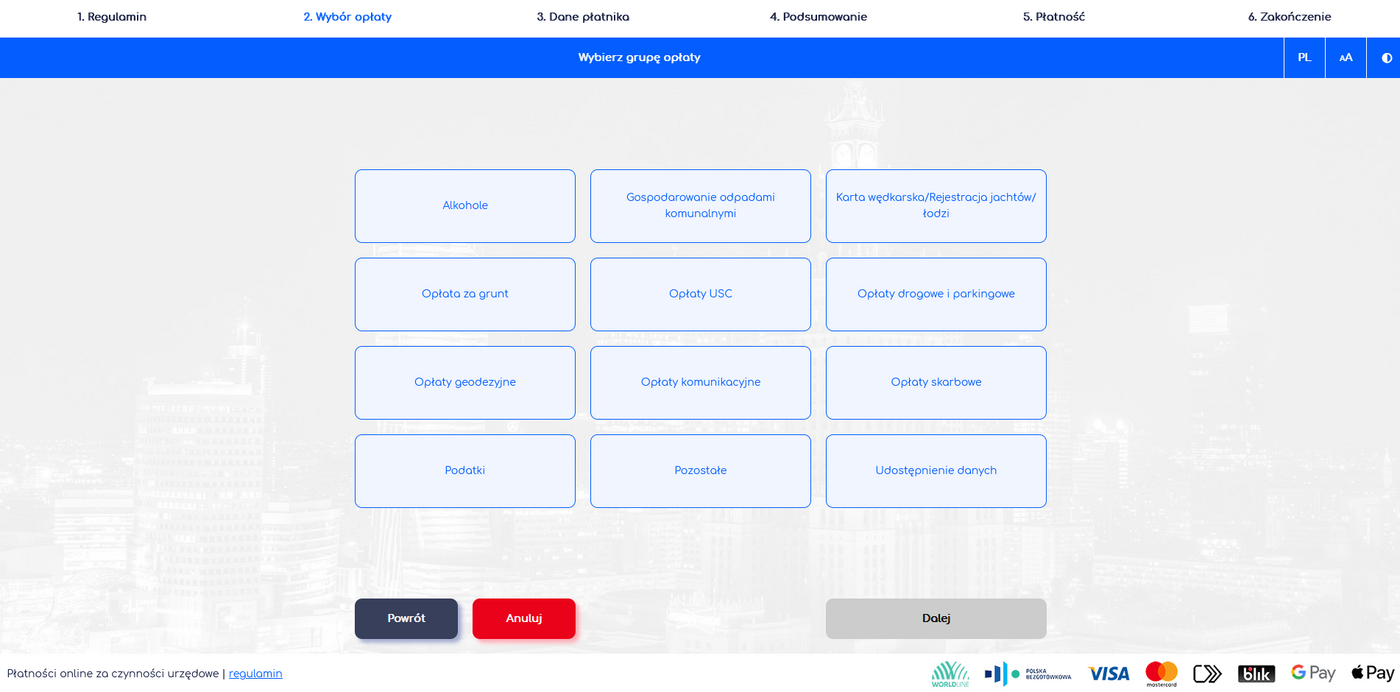Select the Opłaty USC group
The height and width of the screenshot is (692, 1400).
(700, 294)
